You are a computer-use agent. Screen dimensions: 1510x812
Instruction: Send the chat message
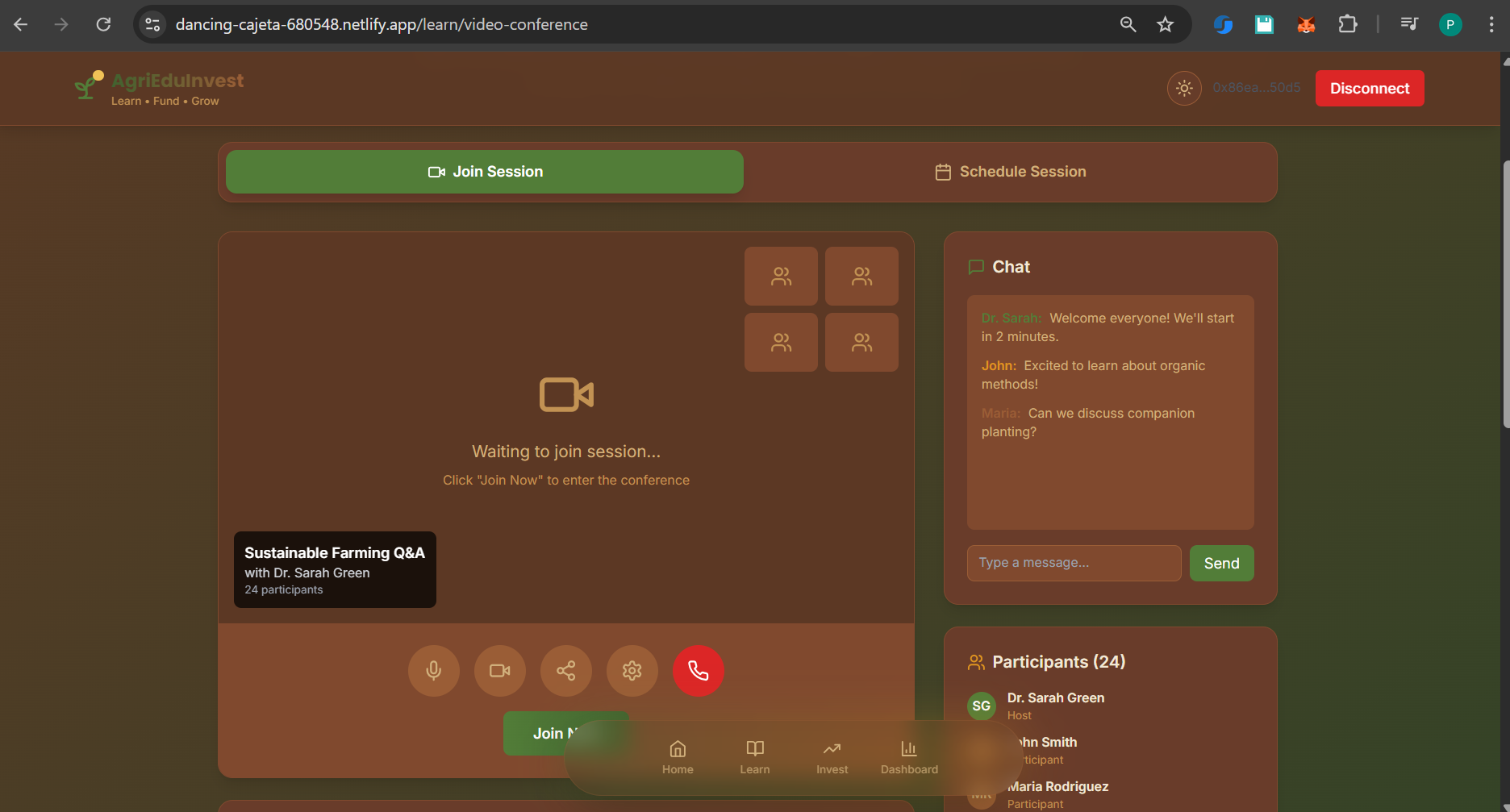[x=1221, y=563]
